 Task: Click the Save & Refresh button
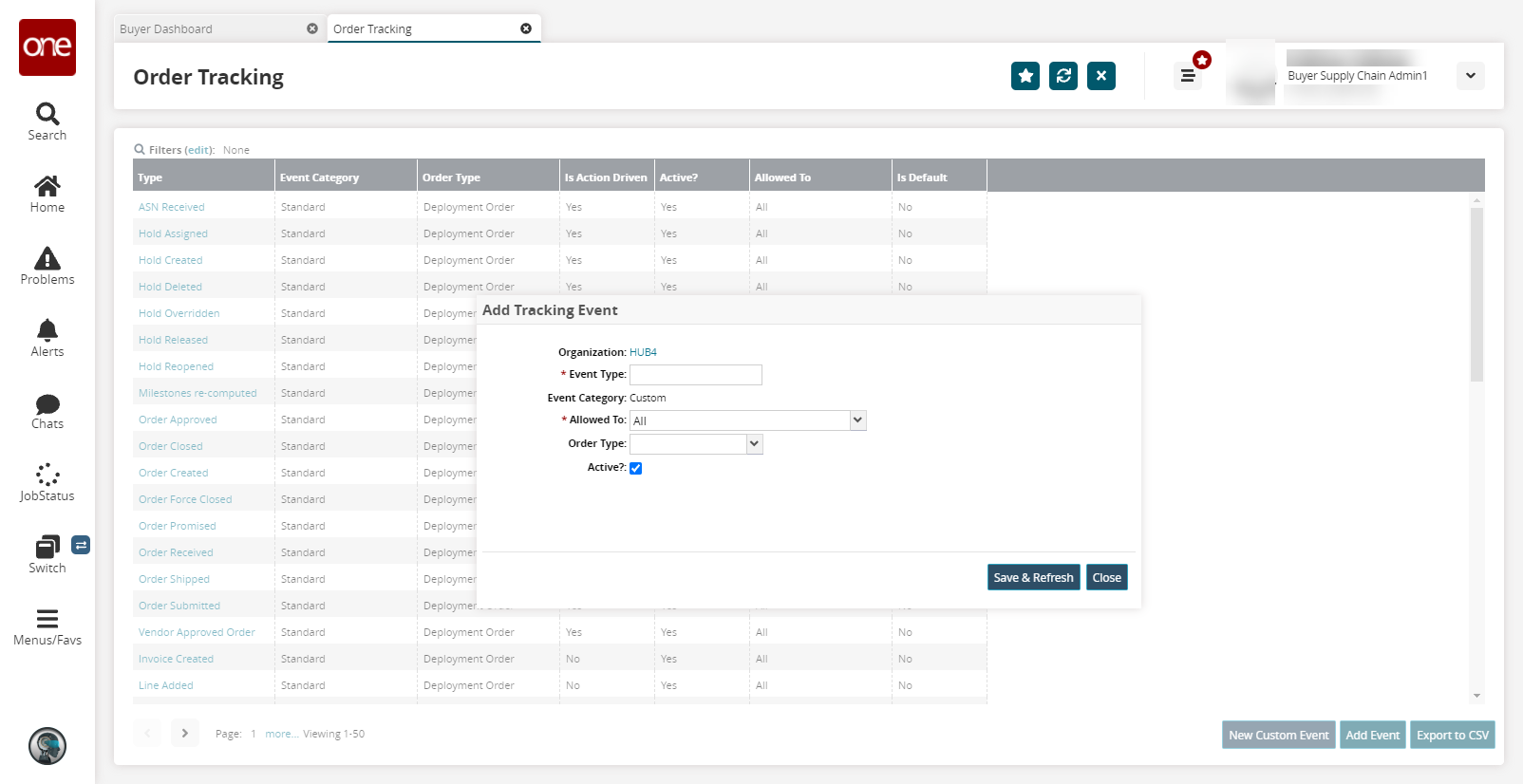tap(1033, 577)
